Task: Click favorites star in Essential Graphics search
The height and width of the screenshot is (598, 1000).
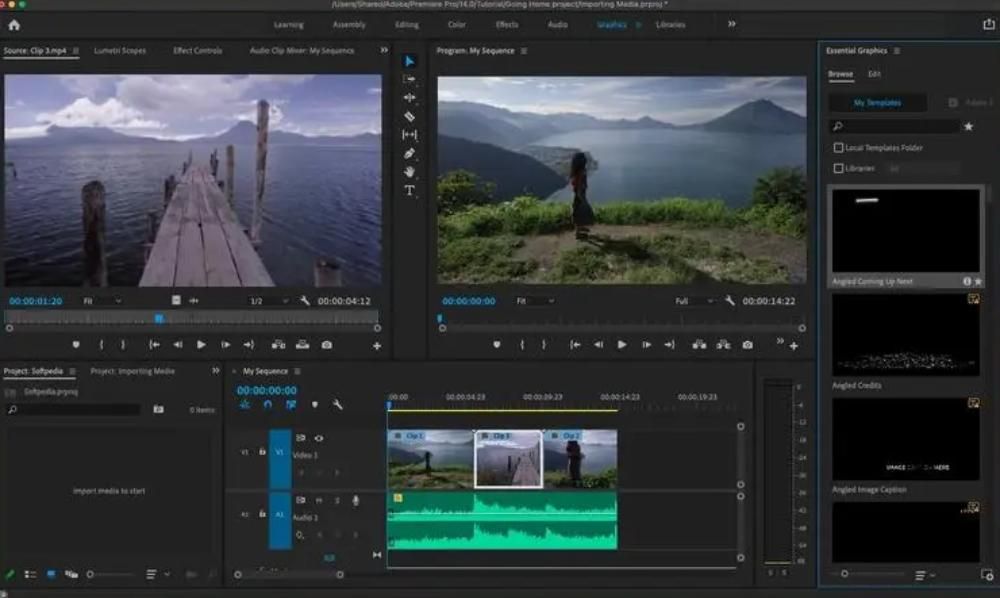Action: pyautogui.click(x=968, y=126)
